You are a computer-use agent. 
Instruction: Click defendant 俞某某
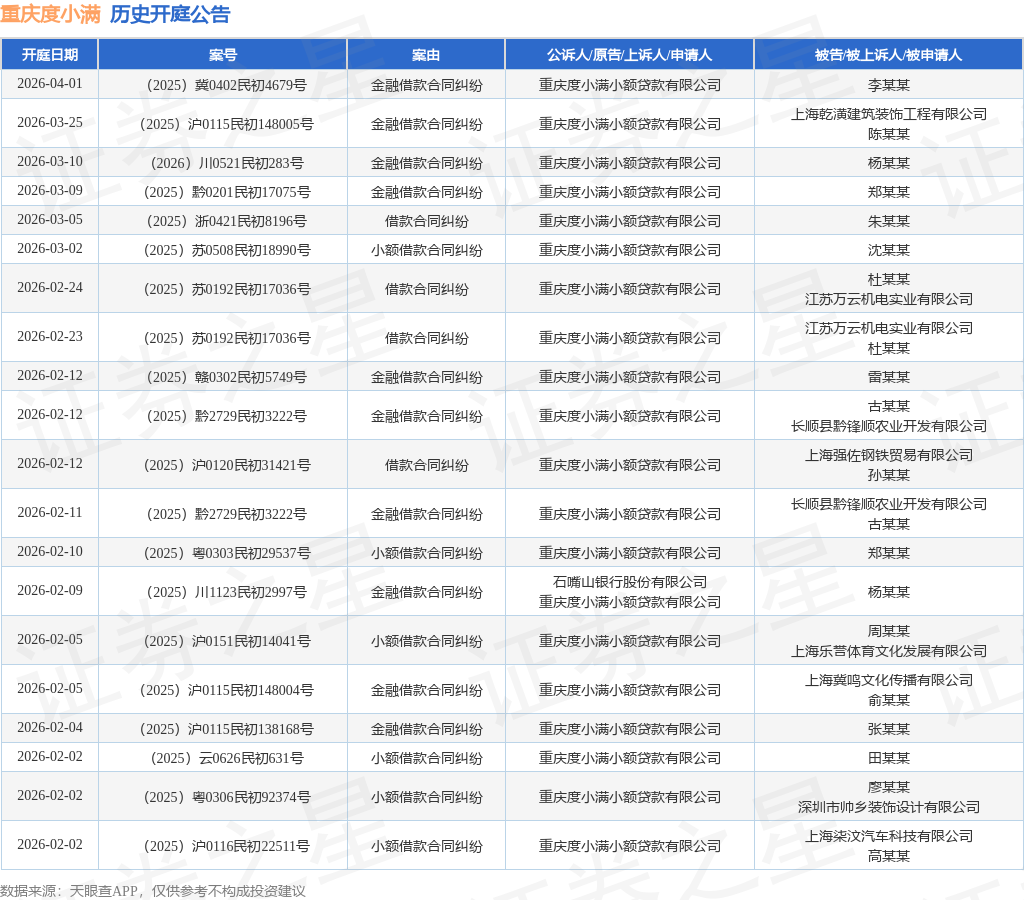888,700
